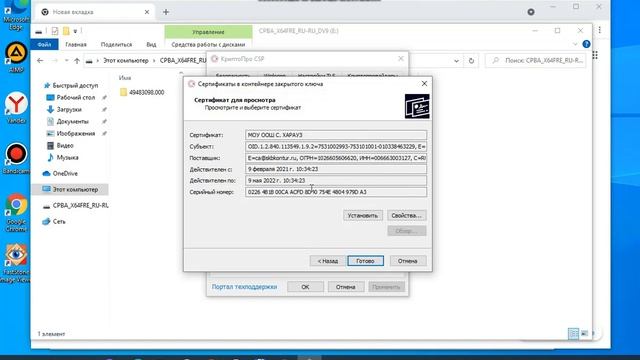Close the certificate container dialog

(424, 84)
